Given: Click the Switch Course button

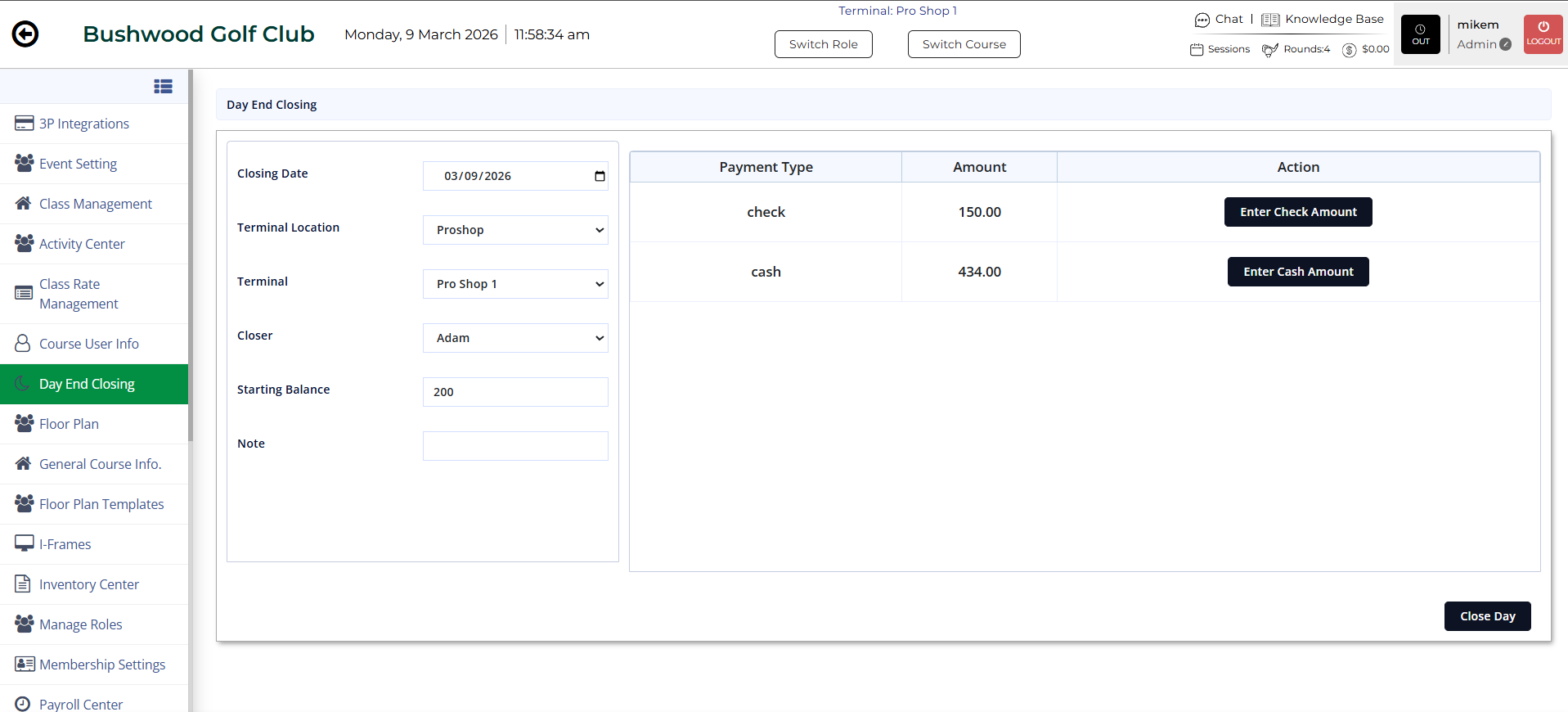Looking at the screenshot, I should 964,44.
